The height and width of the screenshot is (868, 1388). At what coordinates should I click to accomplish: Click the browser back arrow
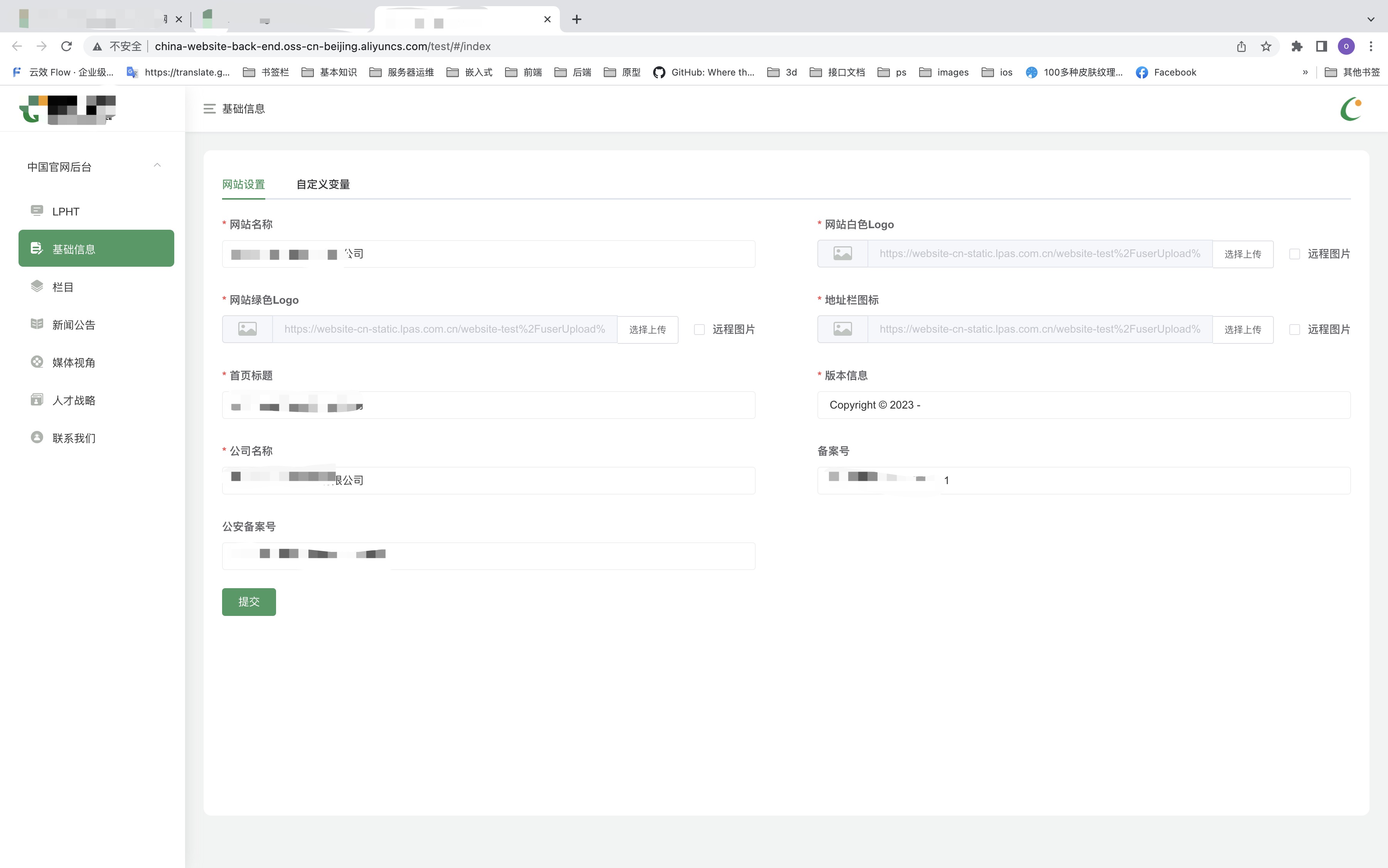[x=17, y=46]
